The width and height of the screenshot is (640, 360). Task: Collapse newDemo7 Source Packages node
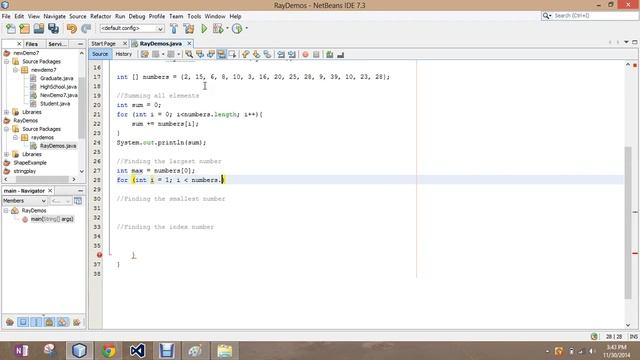point(7,61)
